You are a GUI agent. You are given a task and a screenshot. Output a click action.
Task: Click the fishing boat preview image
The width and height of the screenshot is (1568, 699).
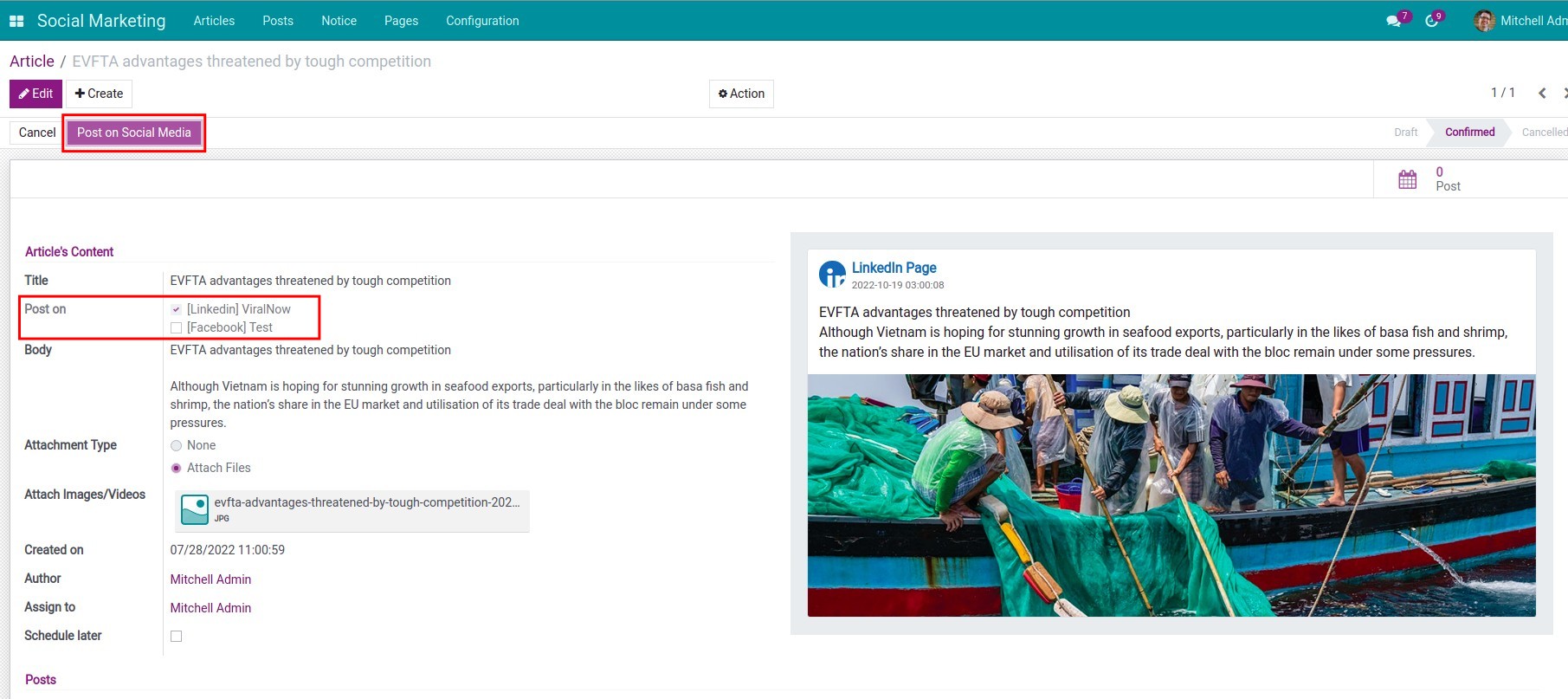[x=1171, y=495]
